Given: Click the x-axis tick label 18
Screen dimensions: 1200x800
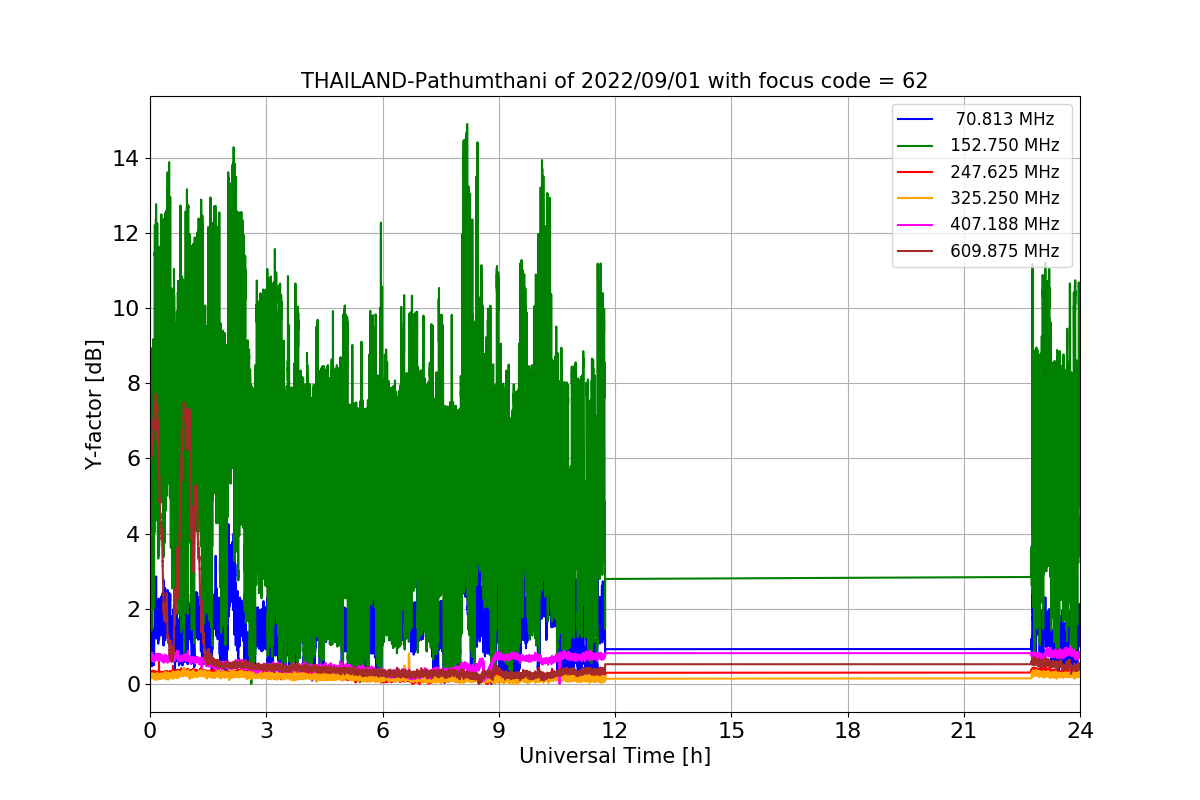Looking at the screenshot, I should click(847, 730).
